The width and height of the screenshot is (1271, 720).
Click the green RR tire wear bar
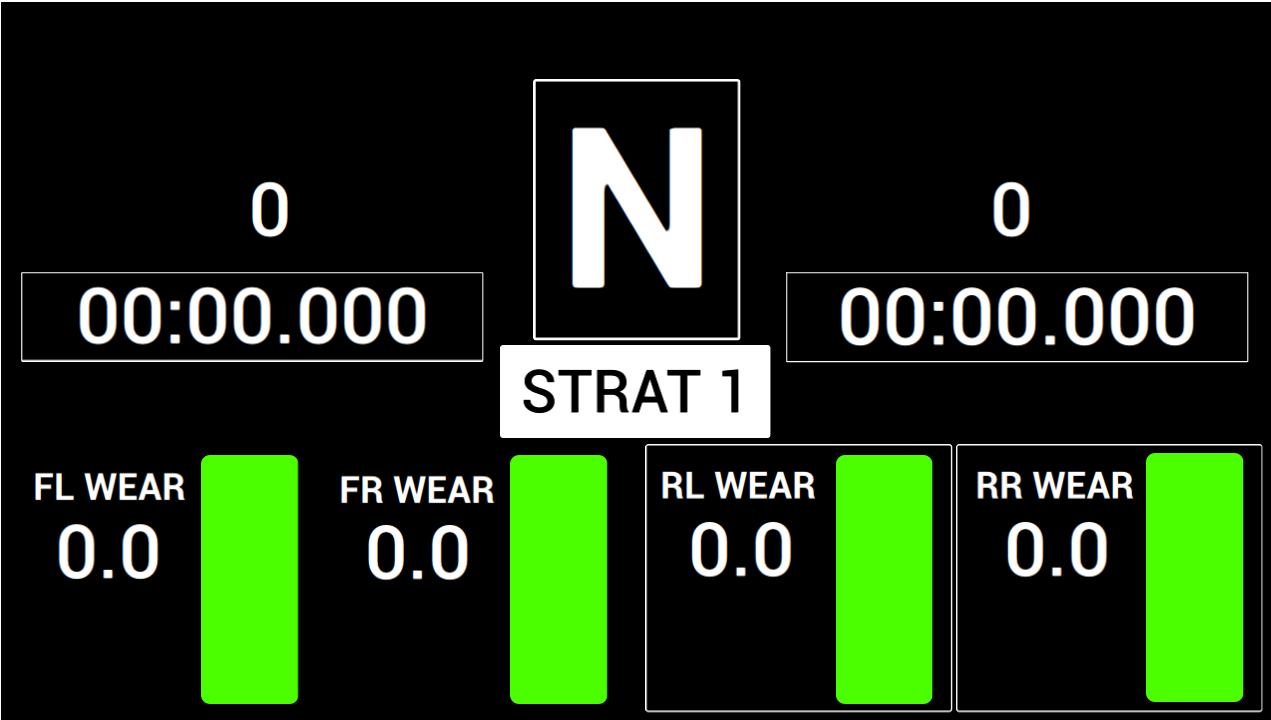click(1195, 577)
